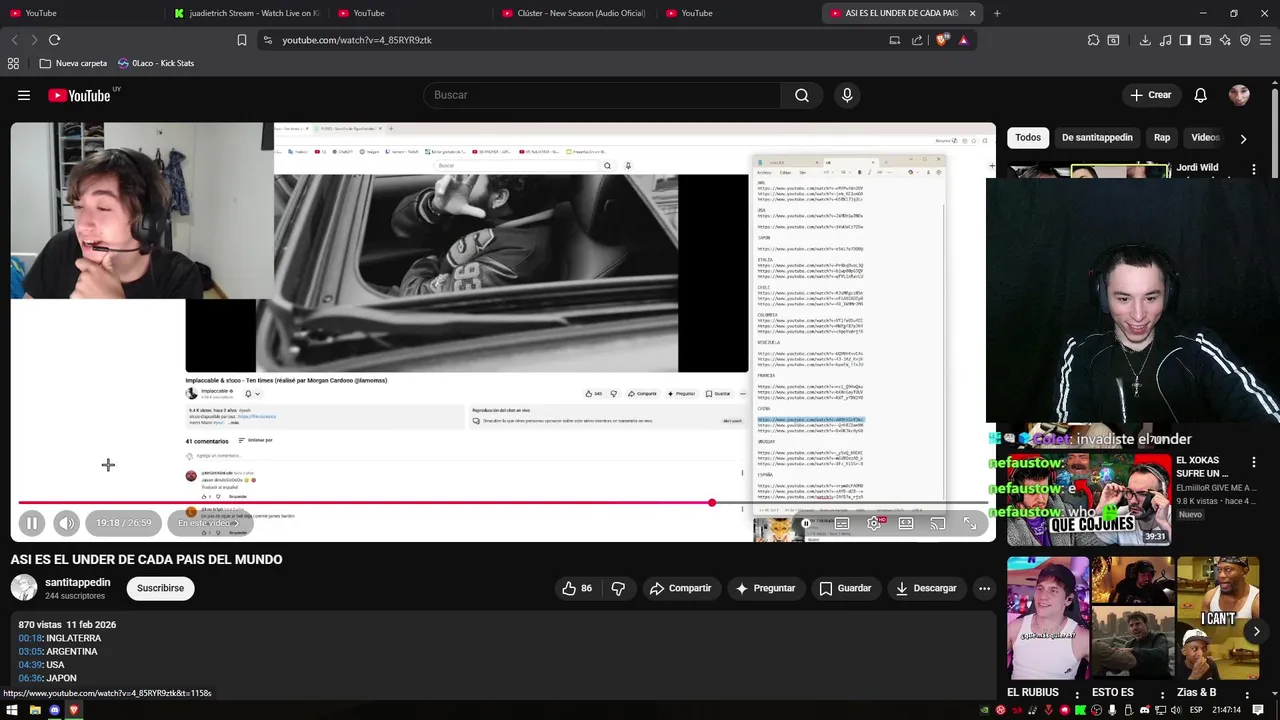
Task: Select 'De santitappedin' filter chip
Action: pyautogui.click(x=1097, y=138)
